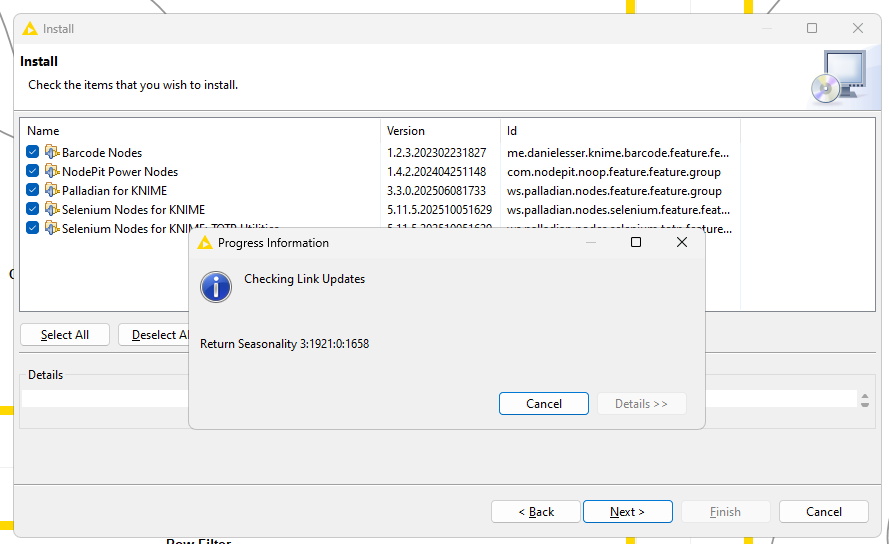Click the install wizard CD computer graphic
Screen dimensions: 889x544
836,78
